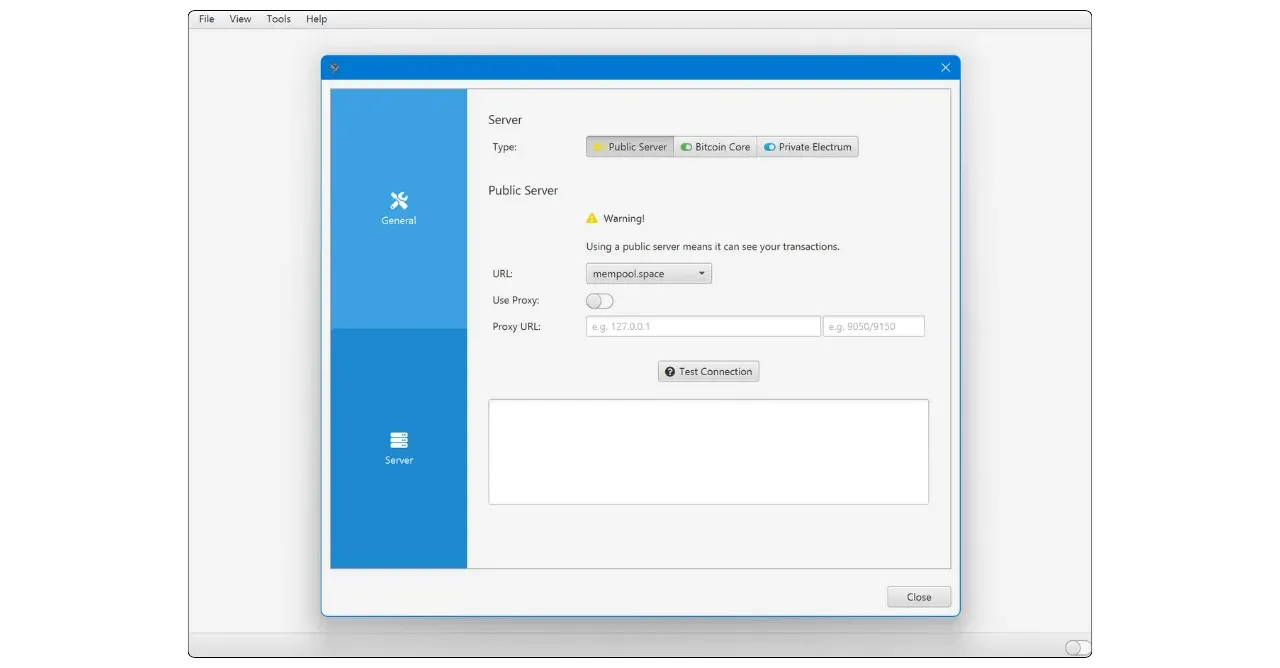Switch server type to Bitcoin Core
This screenshot has width=1280, height=668.
pyautogui.click(x=715, y=147)
